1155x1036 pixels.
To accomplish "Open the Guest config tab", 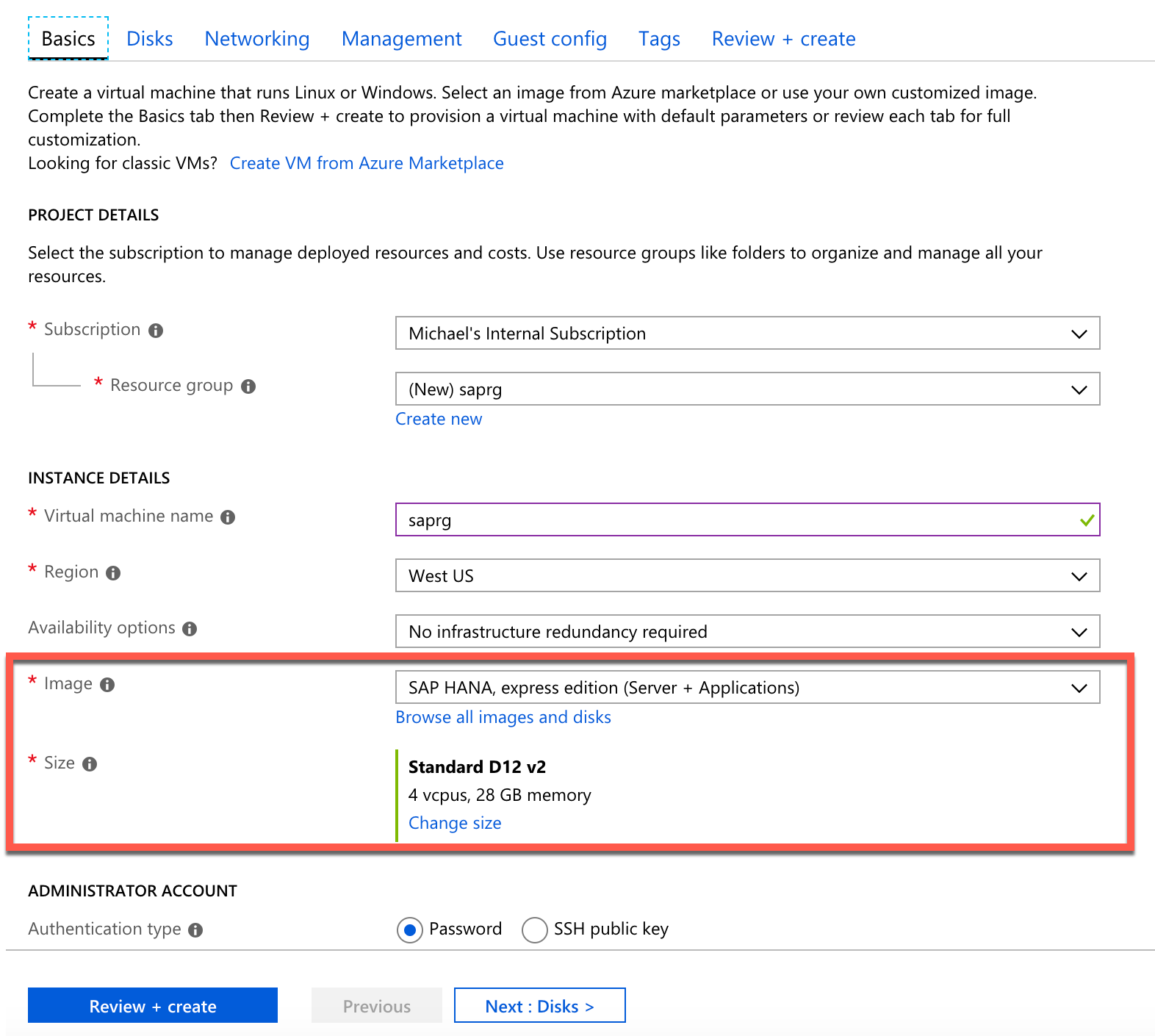I will 550,39.
